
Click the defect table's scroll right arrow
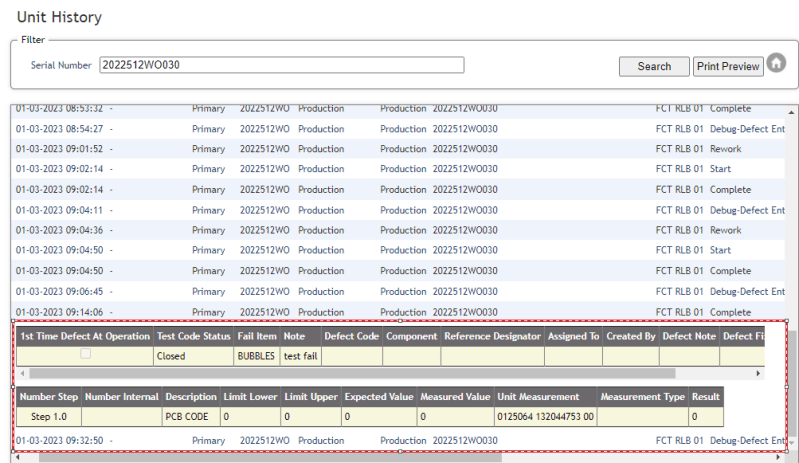758,373
